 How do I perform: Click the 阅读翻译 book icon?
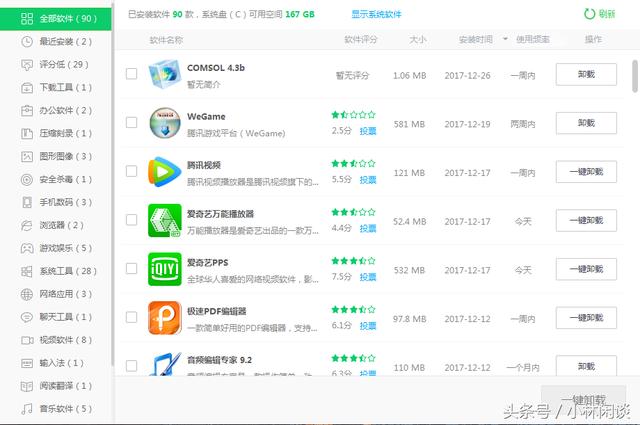pyautogui.click(x=27, y=386)
